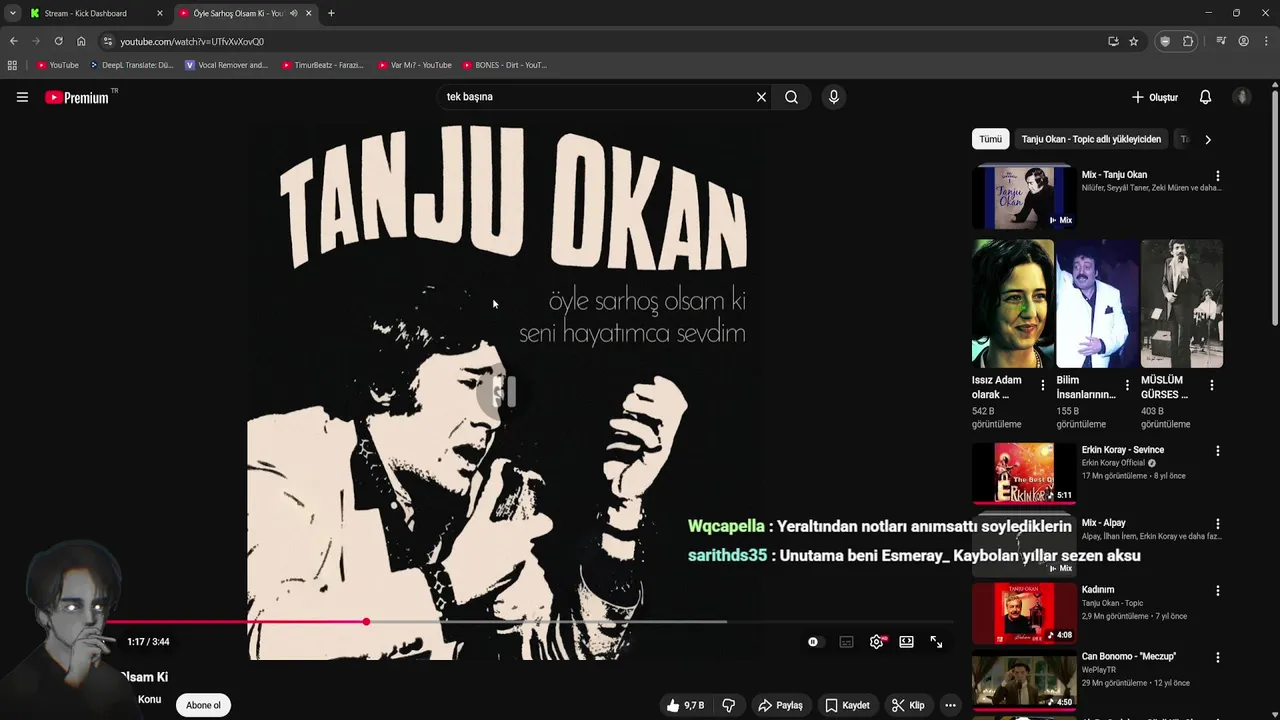Open options for Erkin Koray - Sevince

tap(1217, 450)
